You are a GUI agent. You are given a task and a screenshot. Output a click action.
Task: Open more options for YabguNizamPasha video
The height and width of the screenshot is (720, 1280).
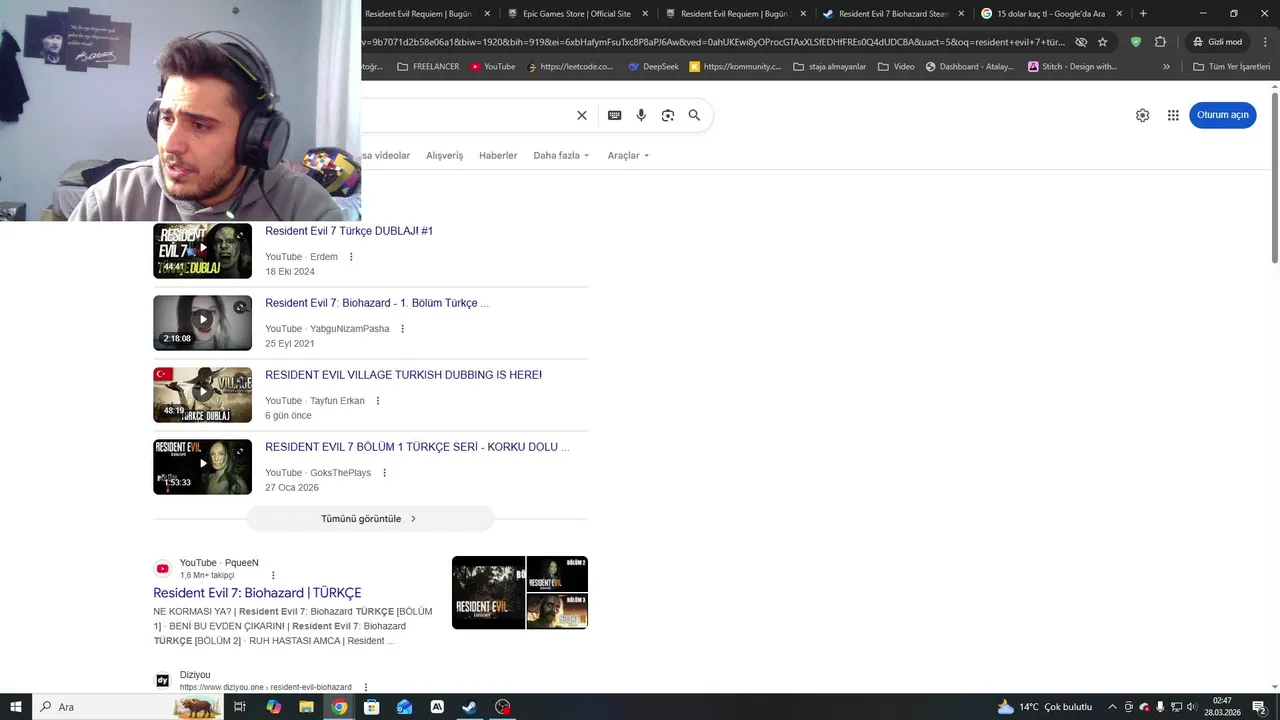403,329
